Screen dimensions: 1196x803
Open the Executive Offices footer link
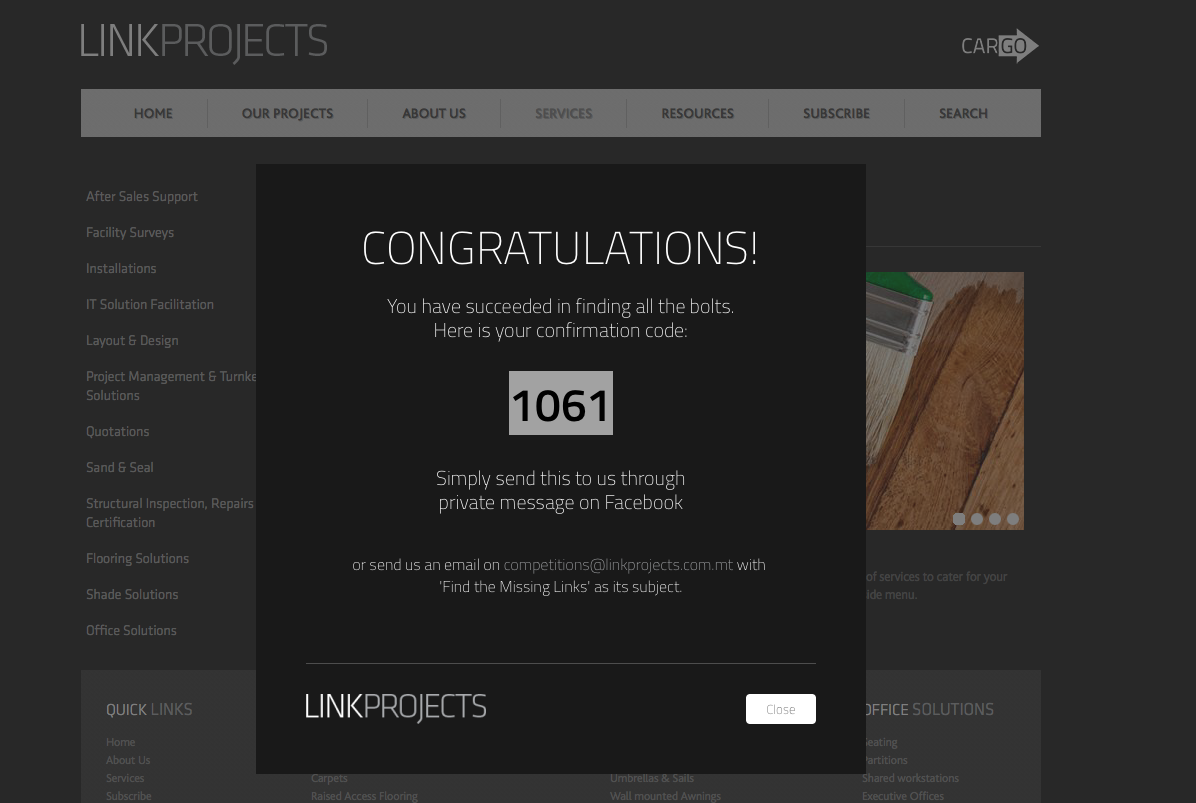903,796
